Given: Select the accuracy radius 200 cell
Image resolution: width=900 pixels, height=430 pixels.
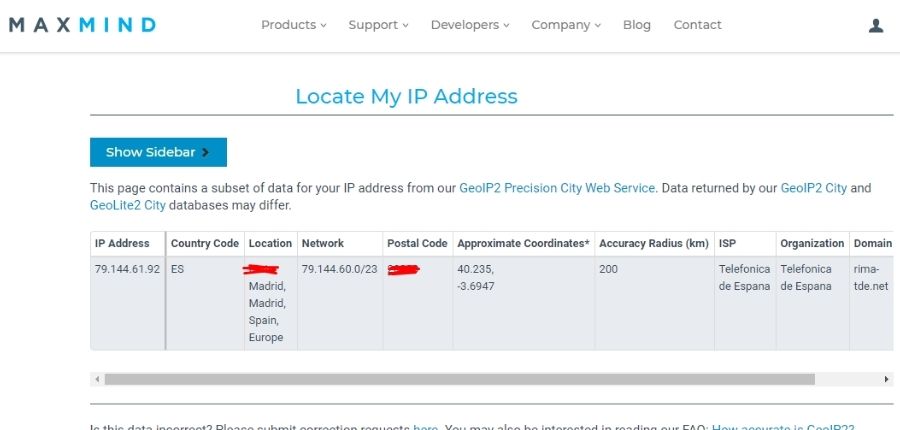Looking at the screenshot, I should tap(654, 303).
